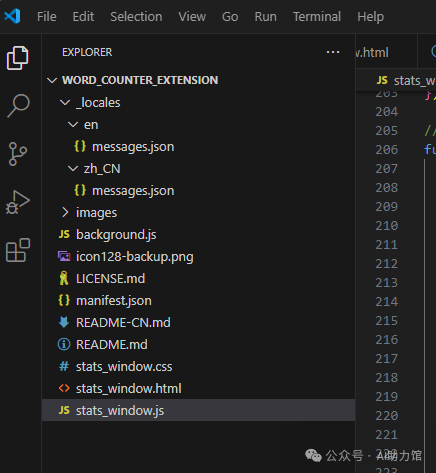Open the Source Control view
436x473 pixels.
(x=18, y=154)
